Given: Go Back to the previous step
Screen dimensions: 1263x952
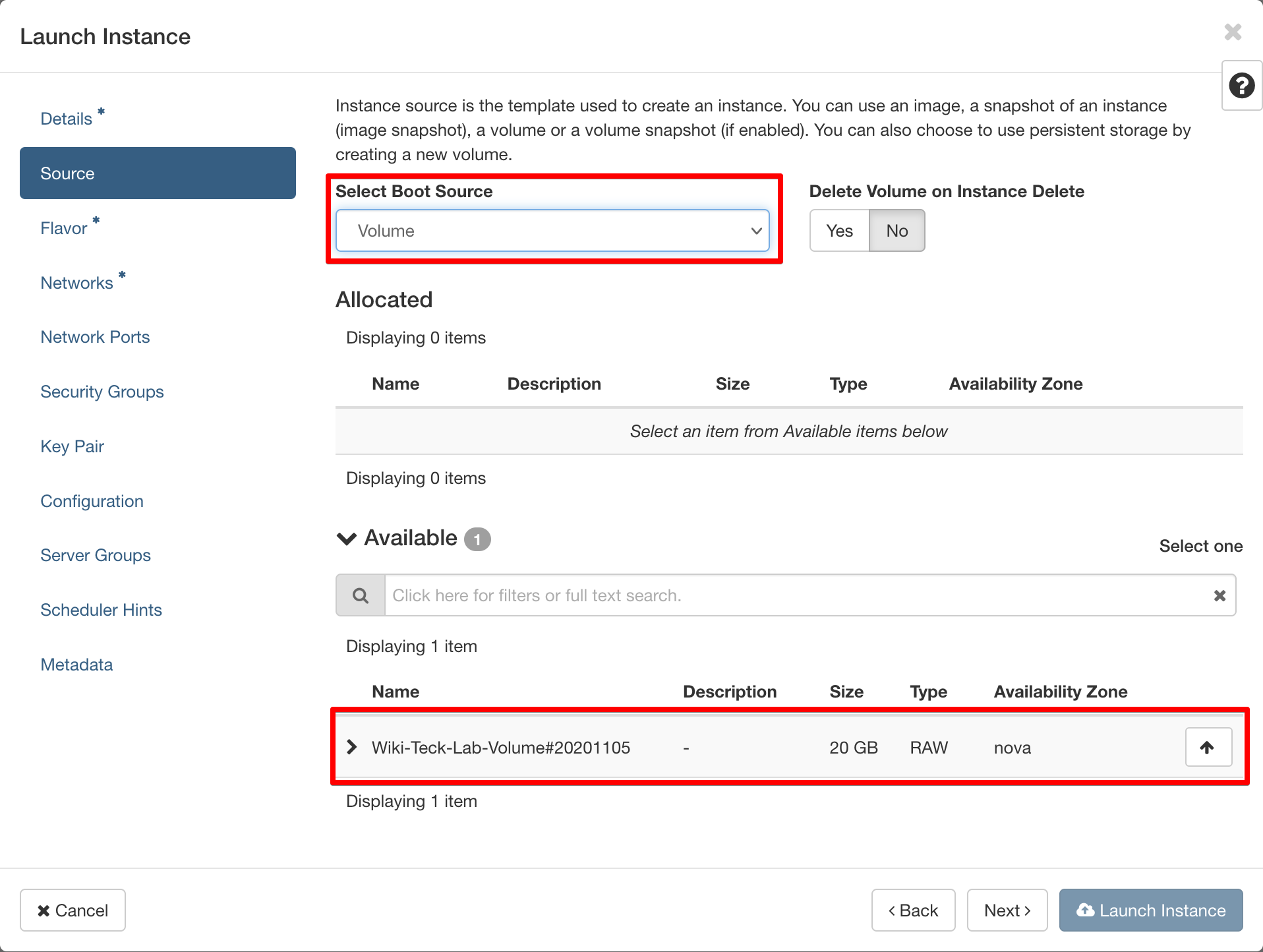Looking at the screenshot, I should (x=913, y=910).
